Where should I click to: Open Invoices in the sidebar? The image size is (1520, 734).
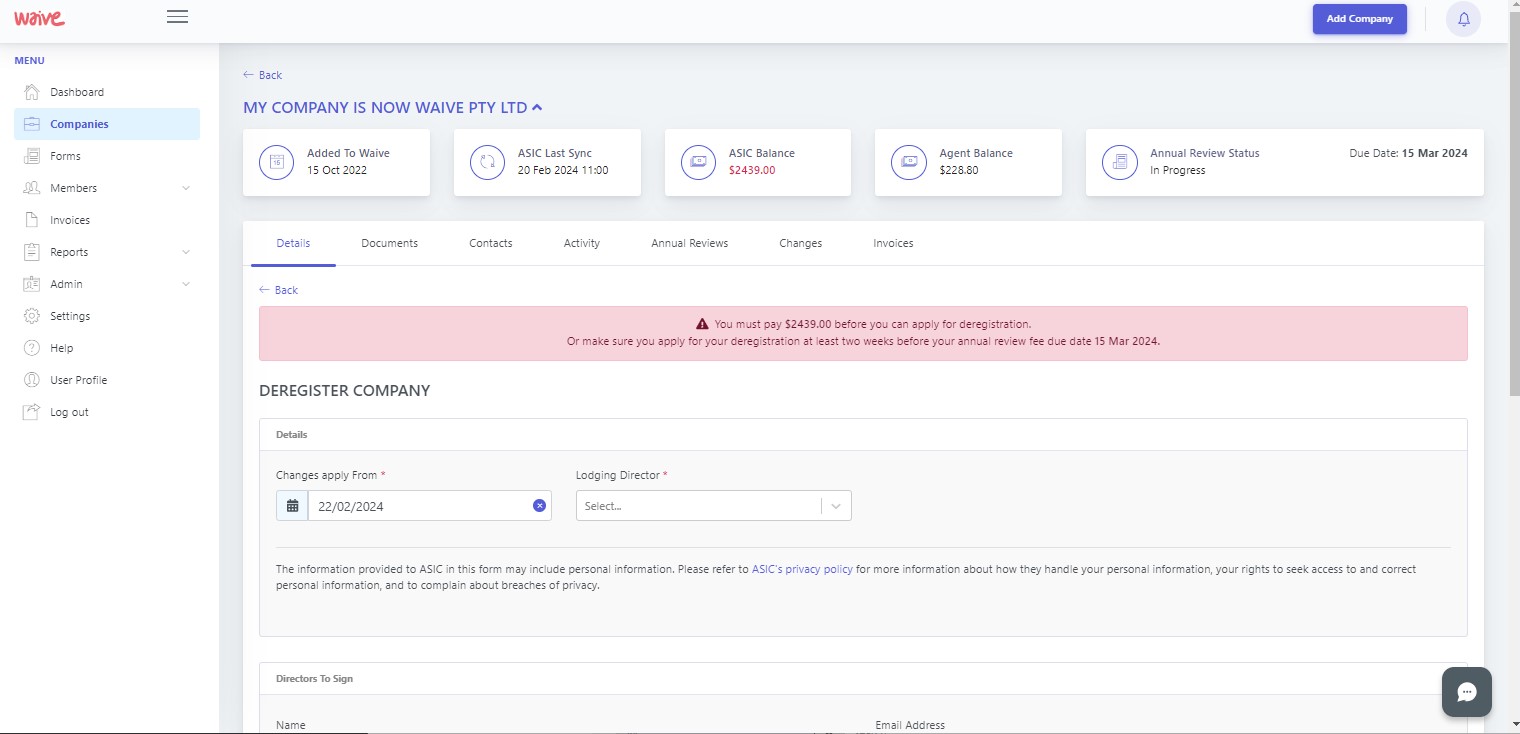(107, 220)
